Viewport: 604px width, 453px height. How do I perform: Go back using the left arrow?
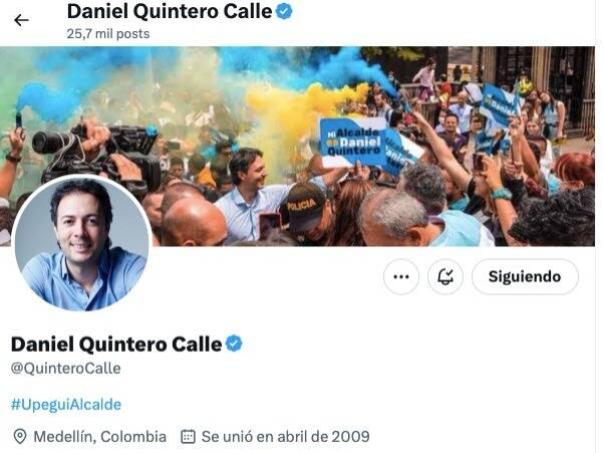(21, 20)
